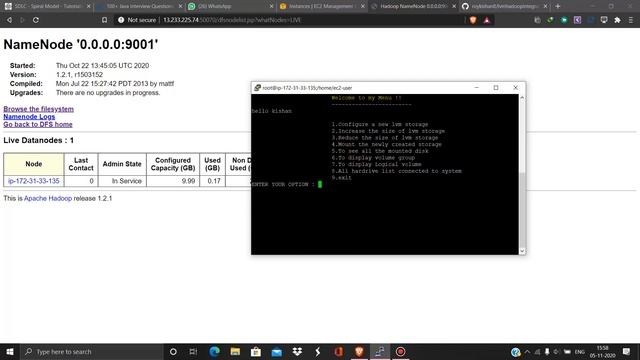The height and width of the screenshot is (360, 640).
Task: Click the 0.17 used value
Action: point(214,181)
